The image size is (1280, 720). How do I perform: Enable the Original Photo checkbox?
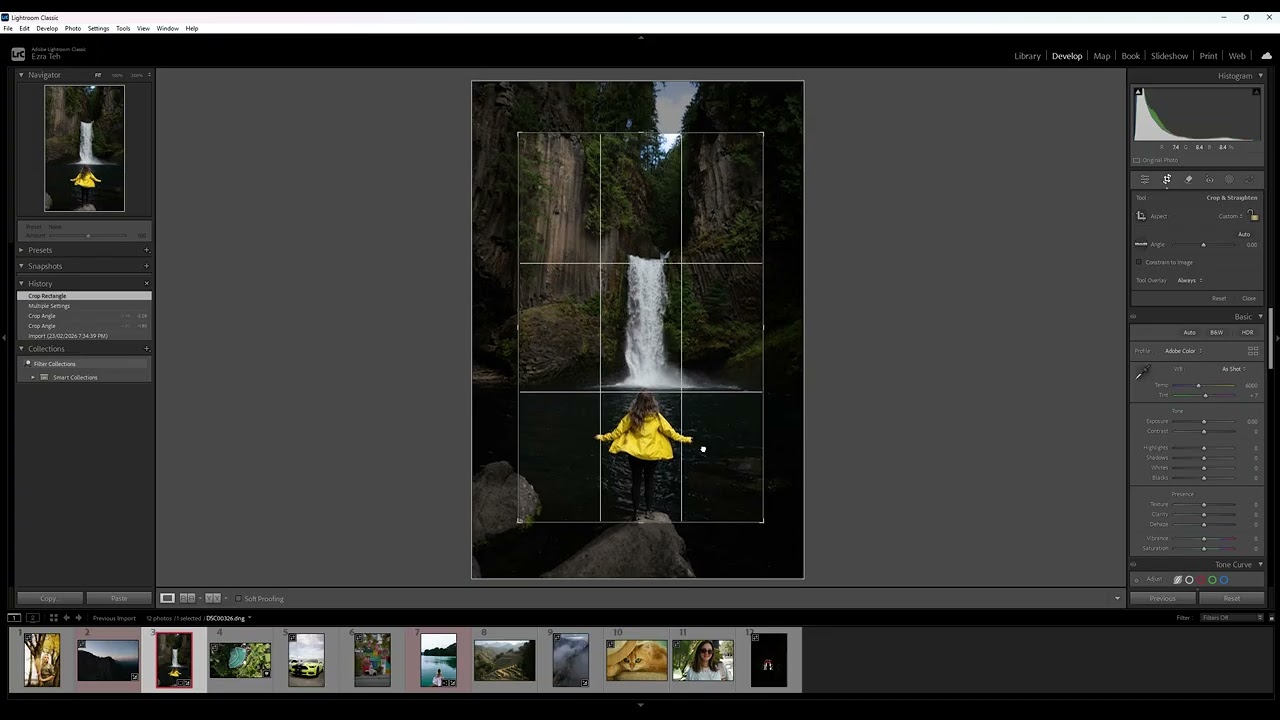tap(1137, 160)
